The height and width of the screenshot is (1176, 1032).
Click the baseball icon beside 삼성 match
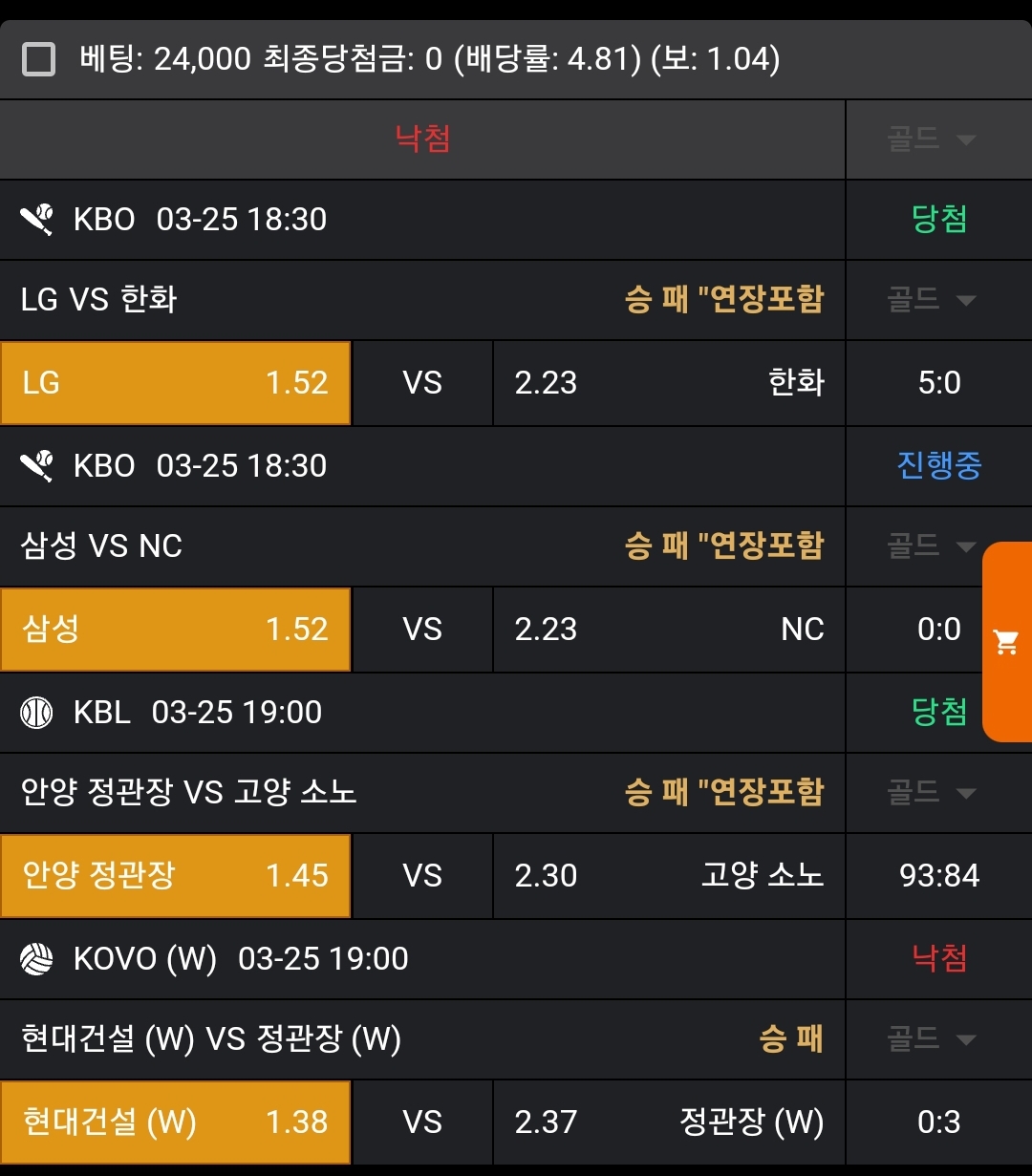[37, 466]
